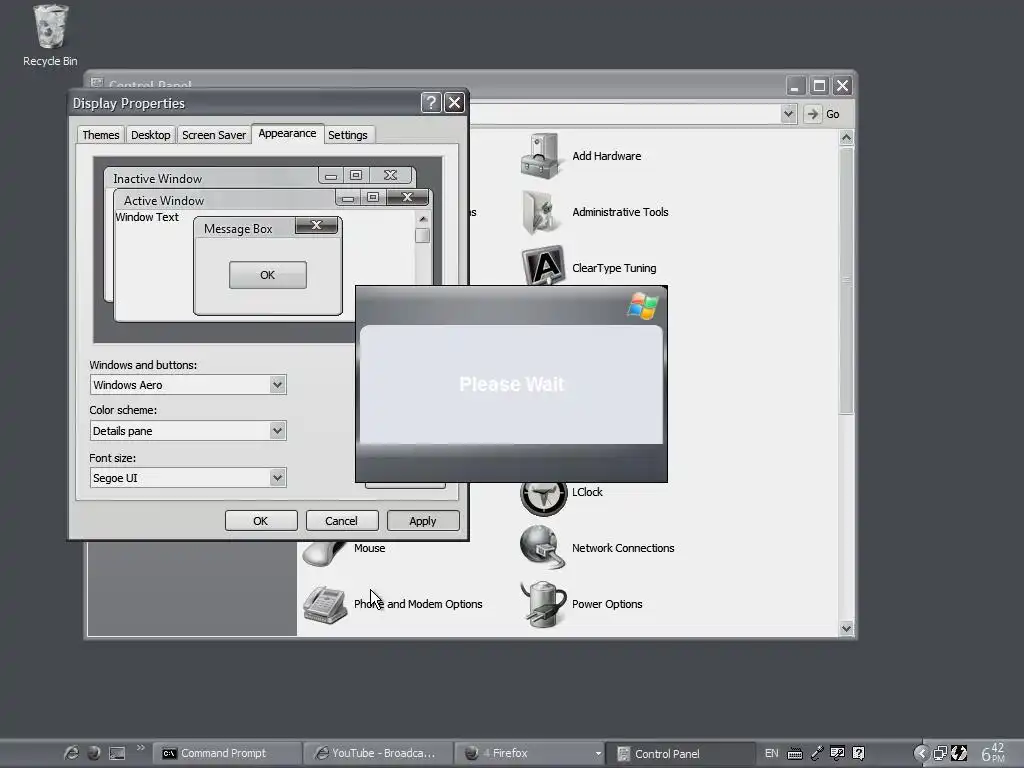This screenshot has height=768, width=1024.
Task: Open the Settings tab
Action: click(347, 135)
